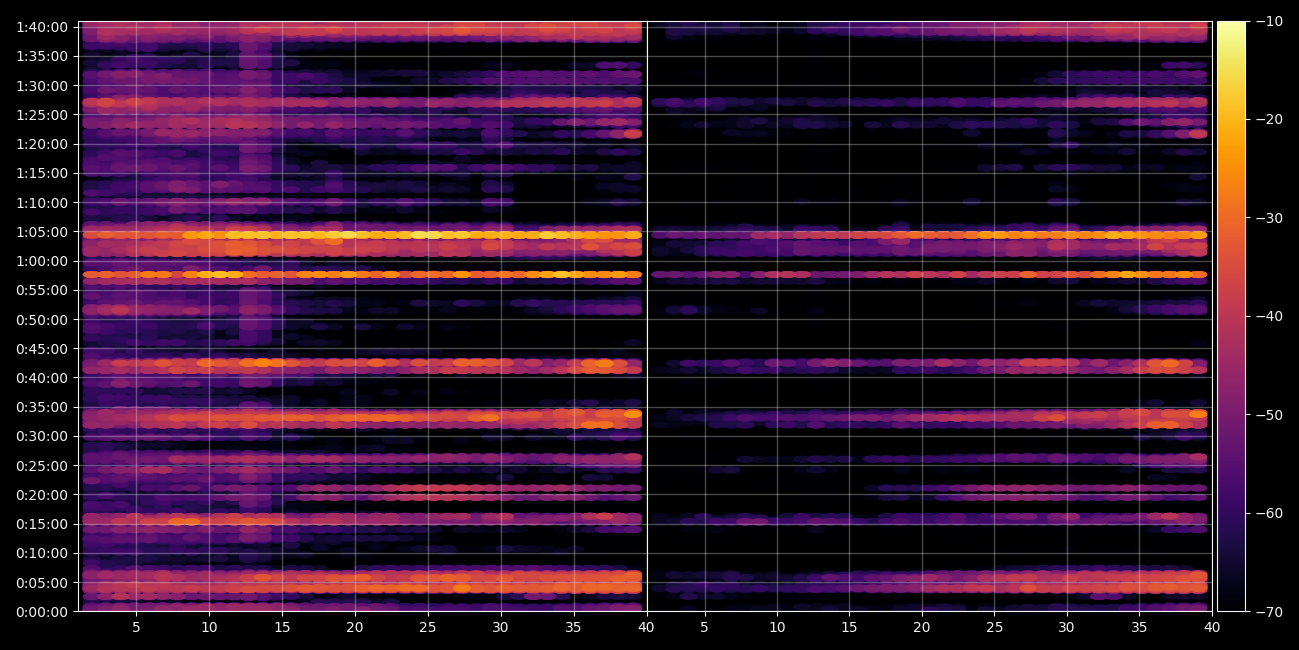Pick the −60 colorbar tick label
Image resolution: width=1299 pixels, height=650 pixels.
click(x=1269, y=513)
